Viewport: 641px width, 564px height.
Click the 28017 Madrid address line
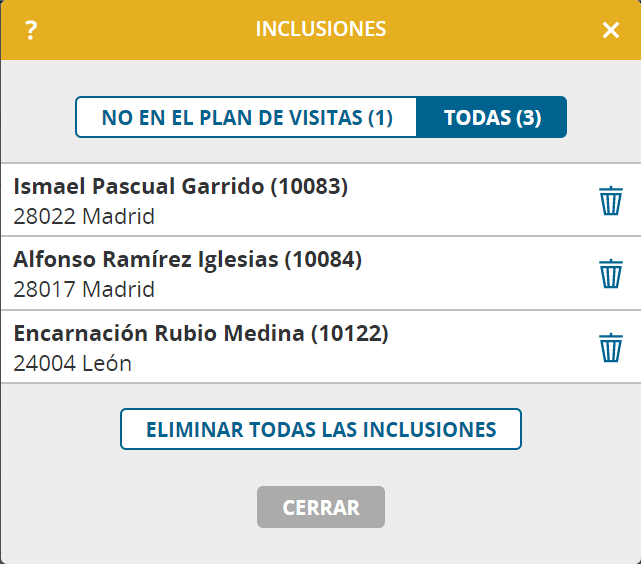[x=84, y=289]
